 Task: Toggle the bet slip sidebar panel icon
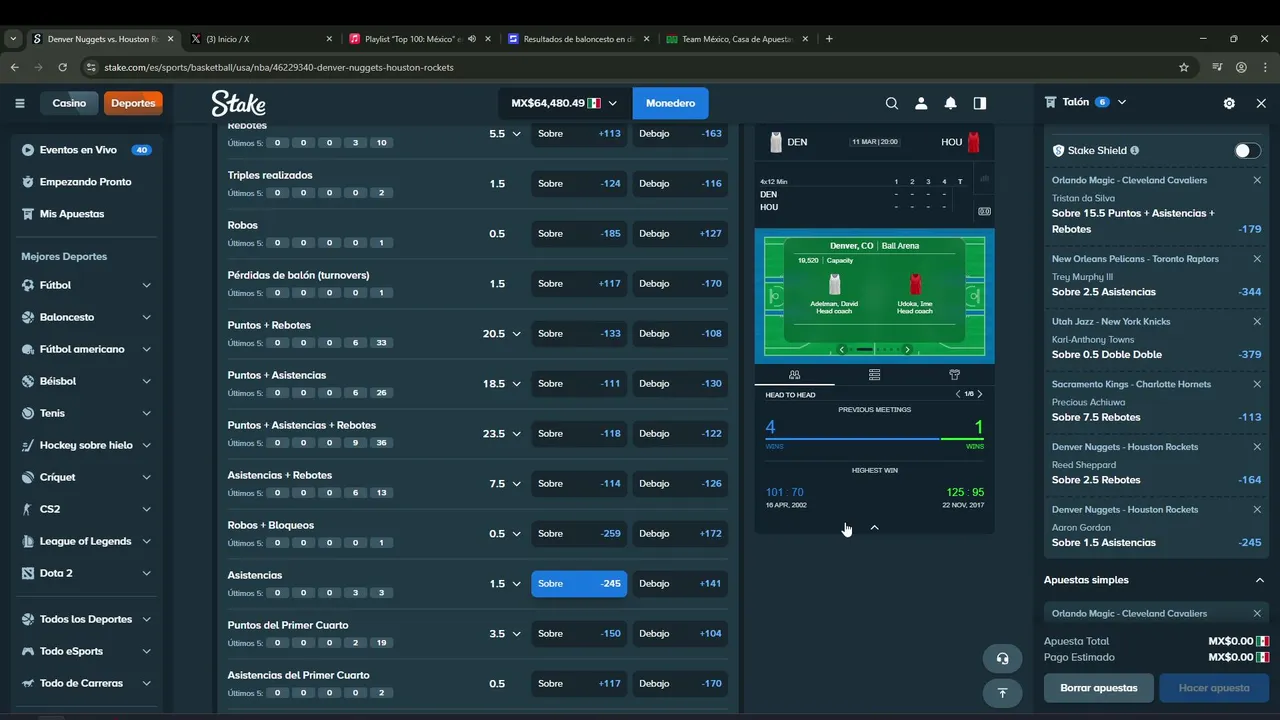pyautogui.click(x=980, y=103)
